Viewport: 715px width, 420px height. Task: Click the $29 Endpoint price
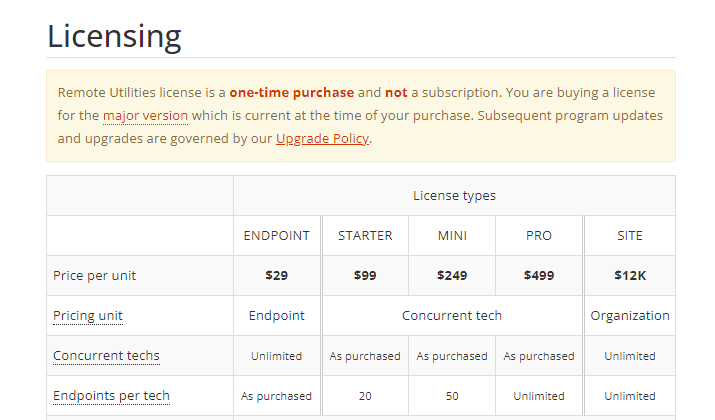click(277, 275)
